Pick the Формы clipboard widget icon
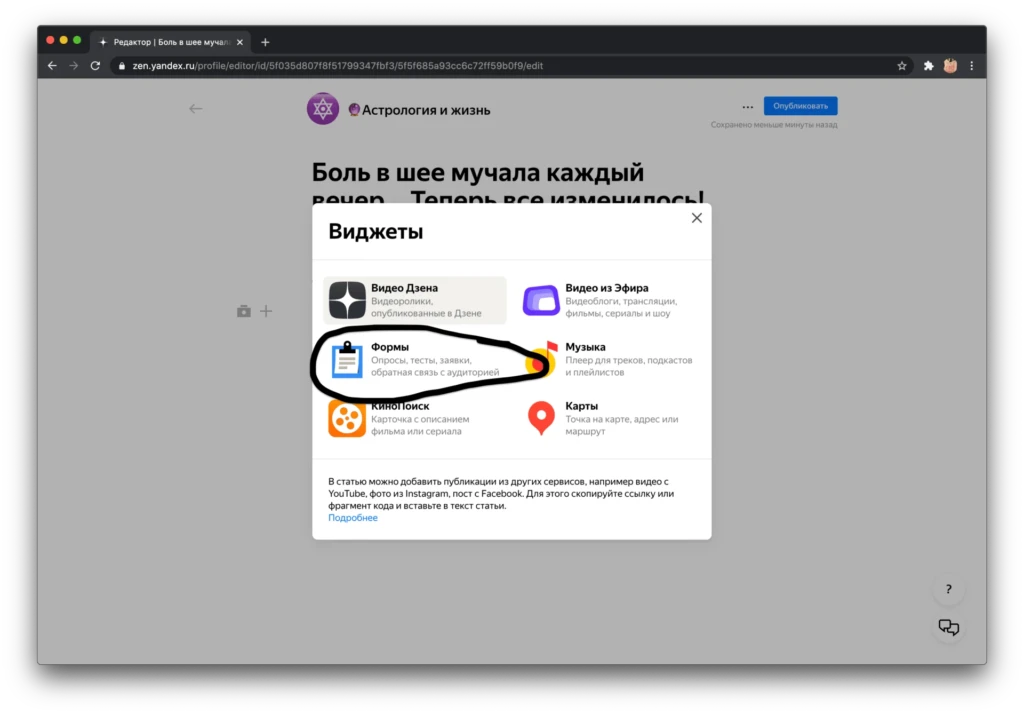 click(x=347, y=359)
